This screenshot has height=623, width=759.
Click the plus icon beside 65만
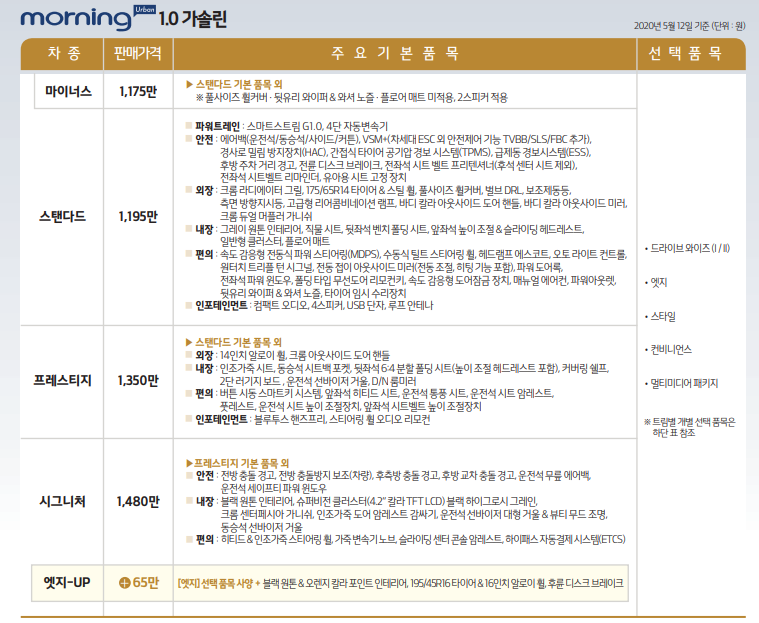coord(124,583)
